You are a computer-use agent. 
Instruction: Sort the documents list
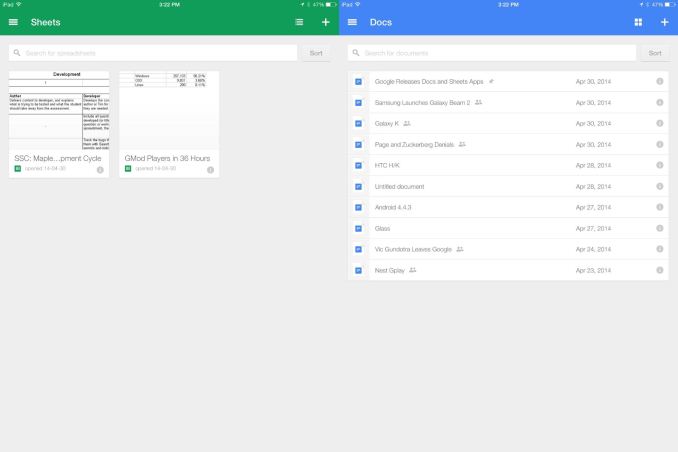click(x=655, y=53)
